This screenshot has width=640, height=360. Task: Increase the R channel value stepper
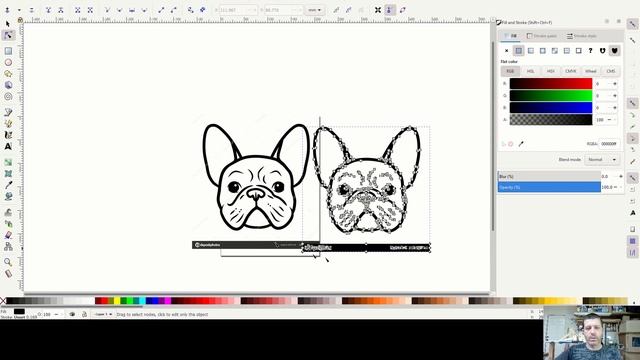[615, 84]
